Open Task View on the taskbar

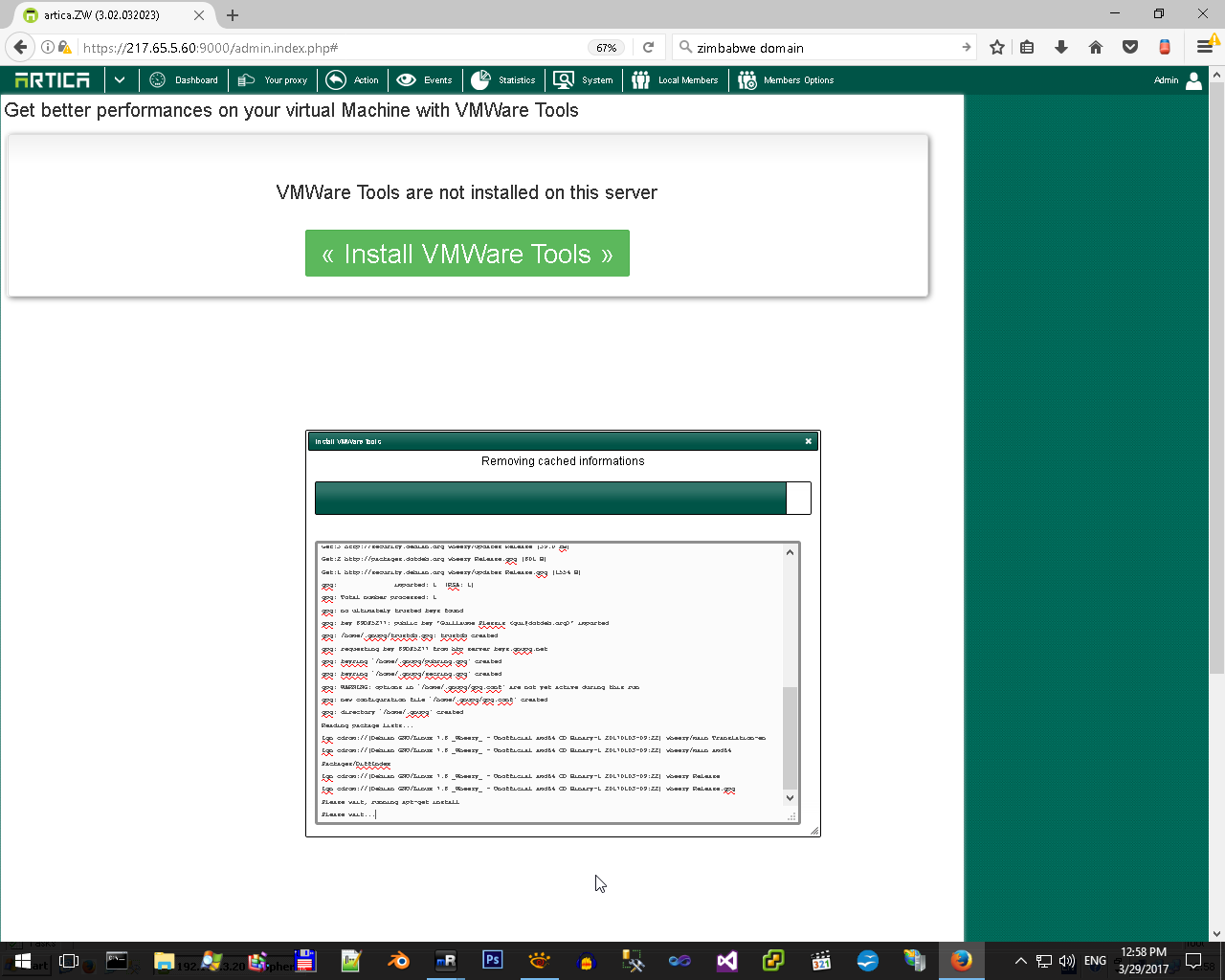tap(69, 961)
